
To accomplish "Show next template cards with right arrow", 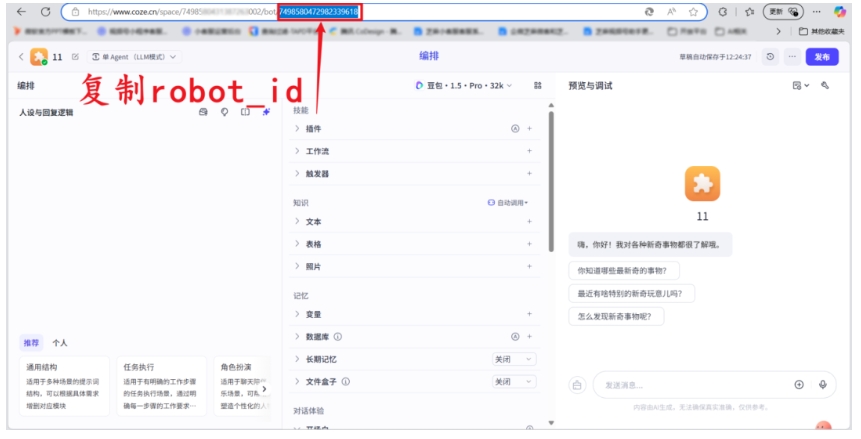I will pos(265,388).
